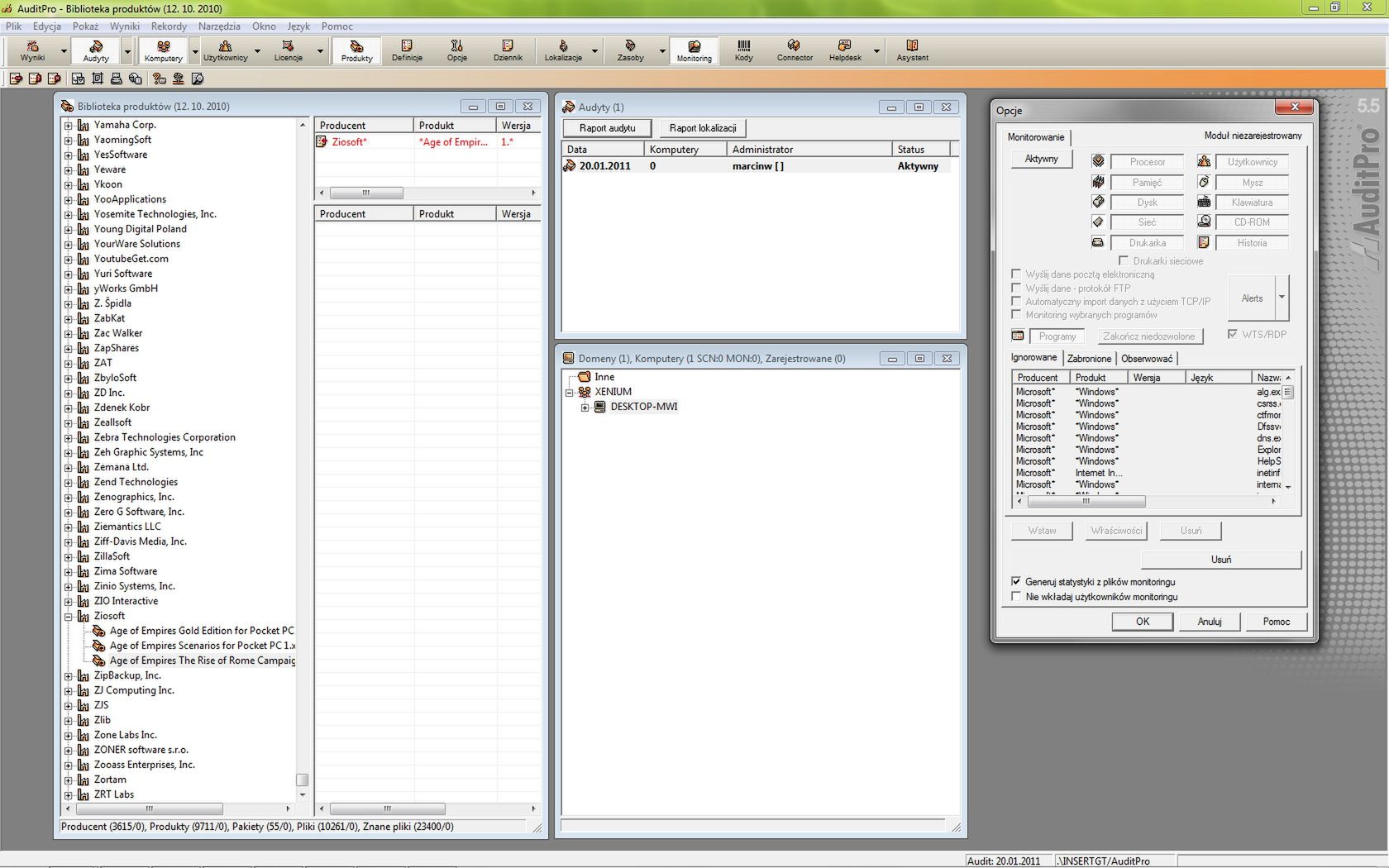Open the Definicje toolbar icon

pyautogui.click(x=407, y=50)
